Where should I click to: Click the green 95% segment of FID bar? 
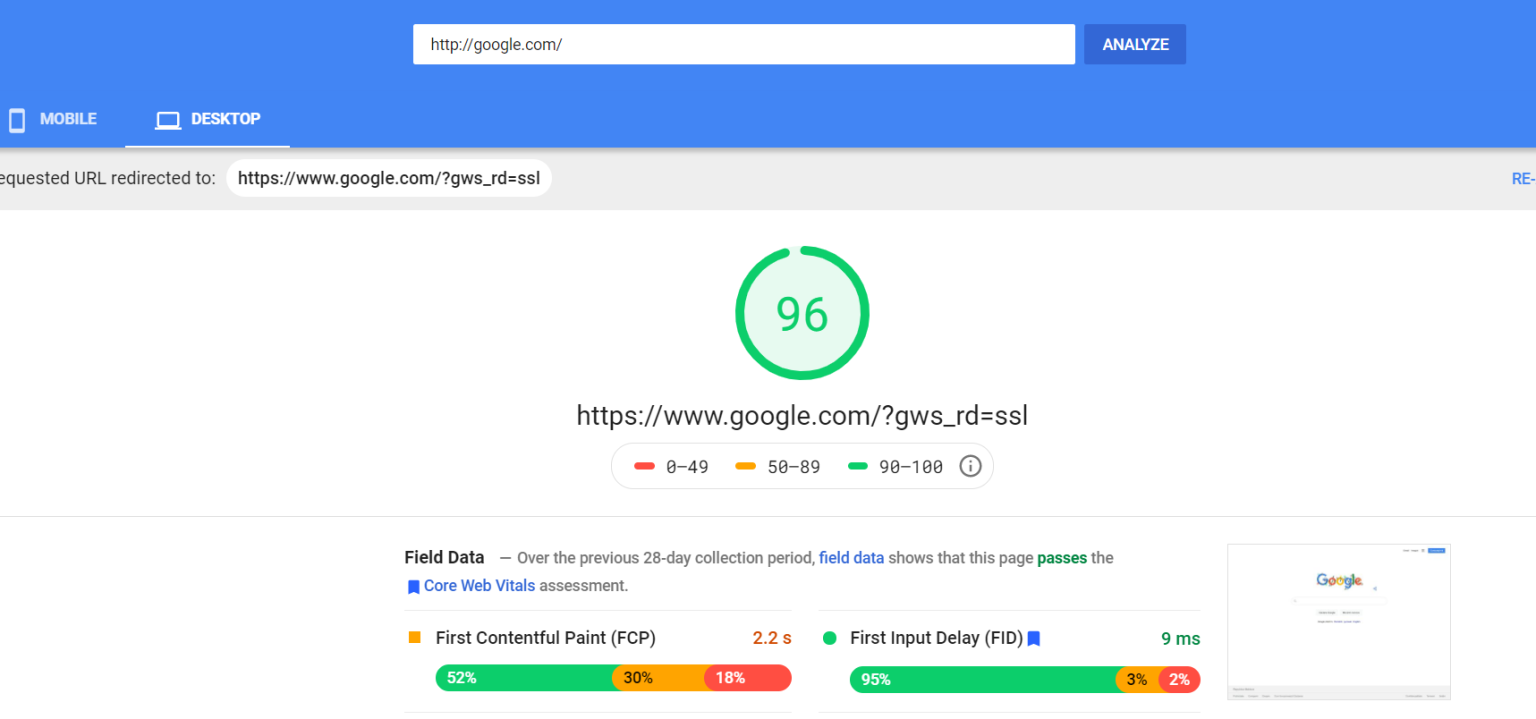[x=982, y=680]
